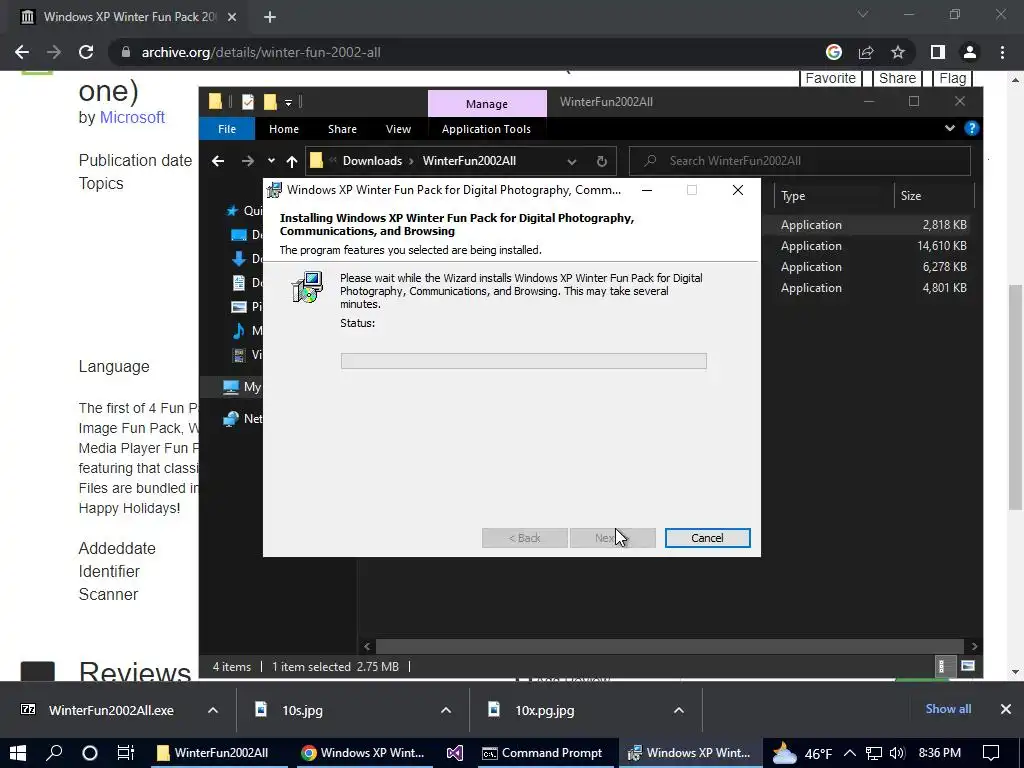Open the Chrome profile icon
This screenshot has height=768, width=1024.
click(970, 52)
